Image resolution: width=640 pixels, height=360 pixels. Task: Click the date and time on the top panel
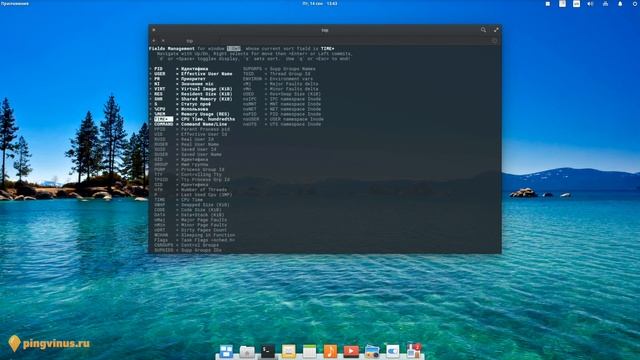click(x=320, y=4)
